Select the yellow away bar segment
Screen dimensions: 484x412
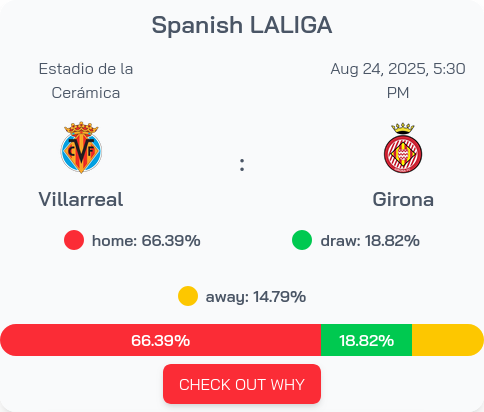(448, 340)
